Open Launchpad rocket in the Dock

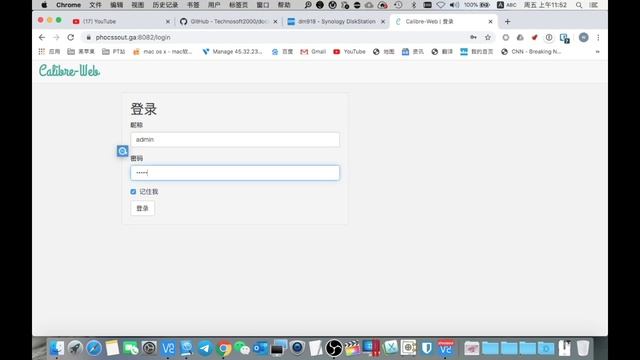tap(75, 348)
